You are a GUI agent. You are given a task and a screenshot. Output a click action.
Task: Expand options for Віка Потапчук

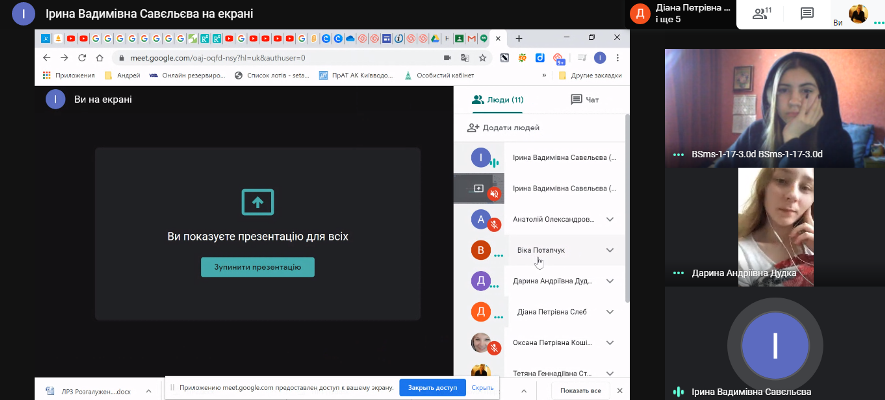tap(609, 250)
